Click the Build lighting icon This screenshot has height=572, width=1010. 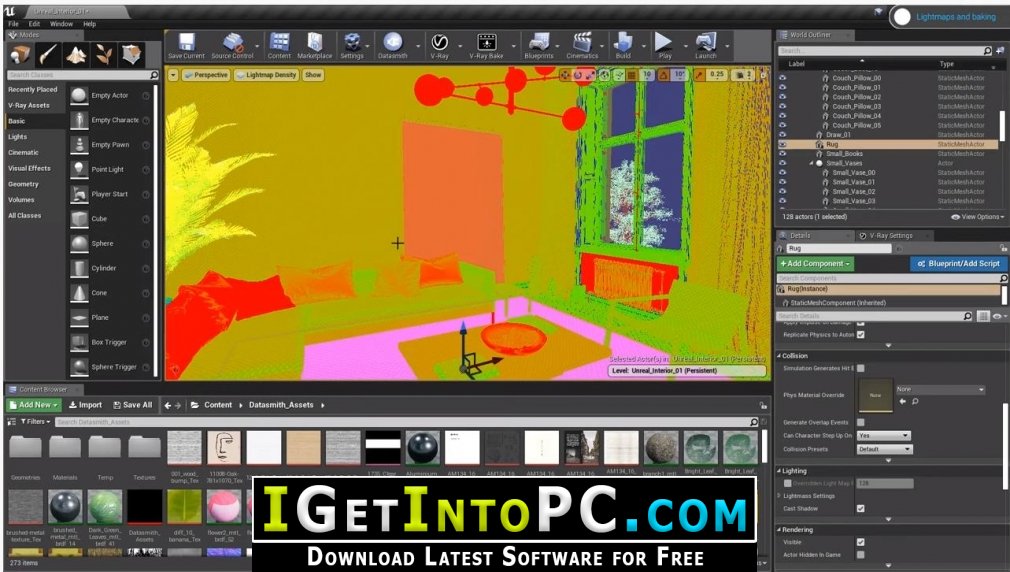[x=623, y=46]
